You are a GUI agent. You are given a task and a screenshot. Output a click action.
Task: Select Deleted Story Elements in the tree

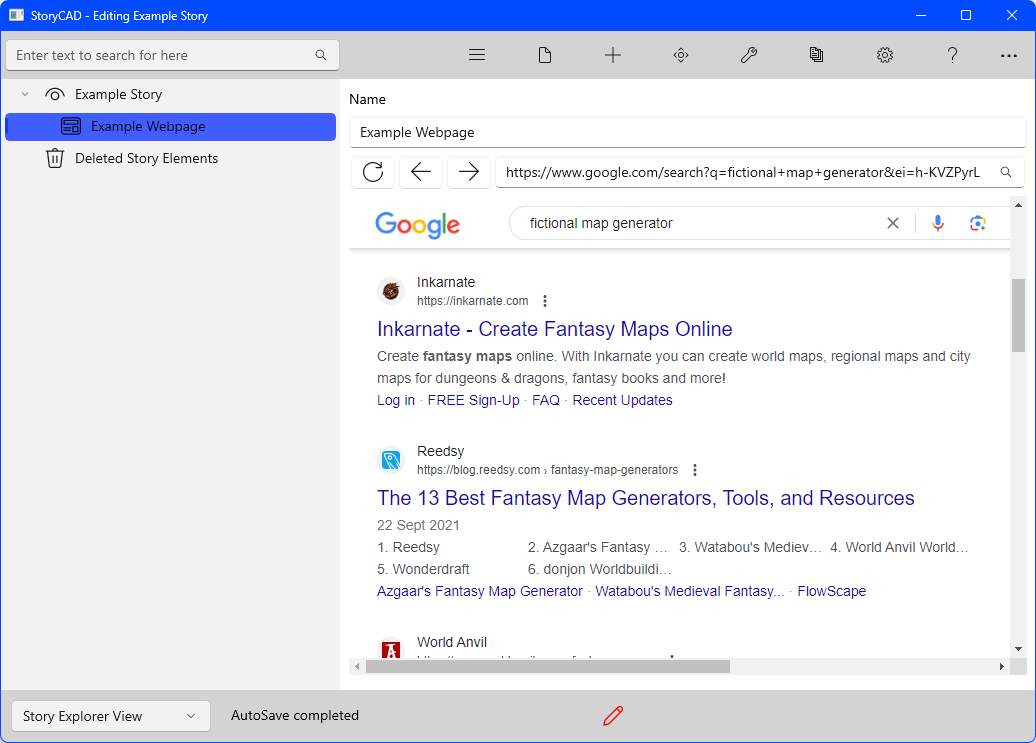146,159
